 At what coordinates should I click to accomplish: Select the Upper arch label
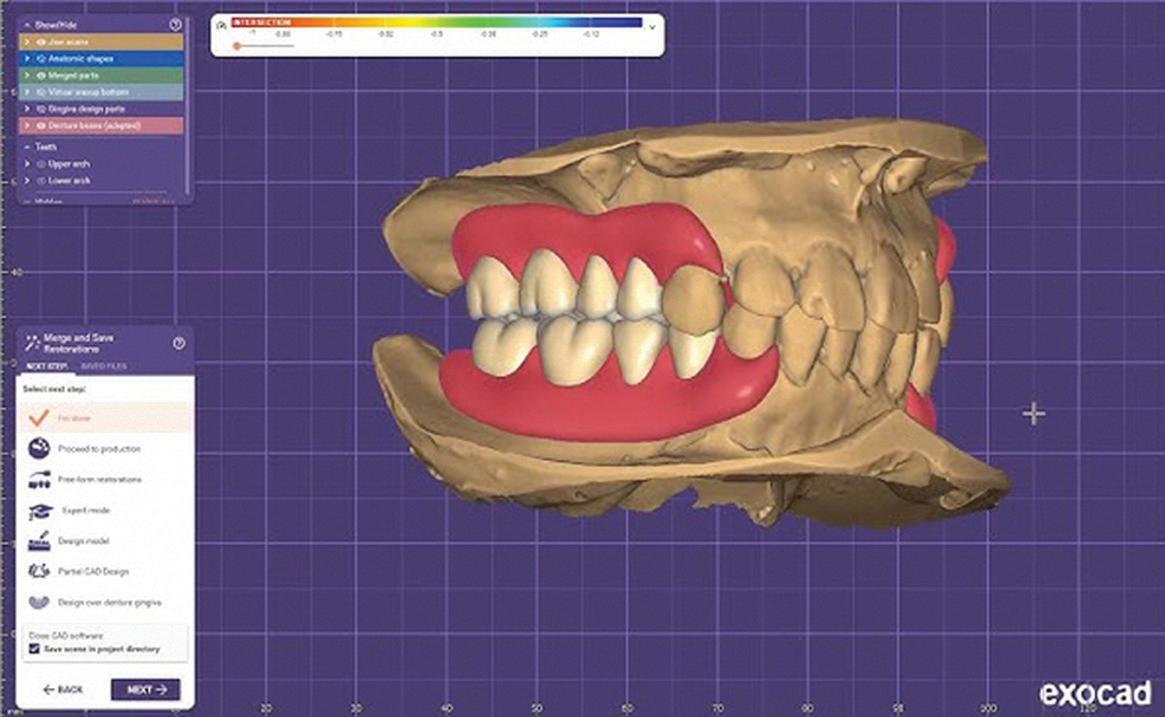(x=69, y=163)
